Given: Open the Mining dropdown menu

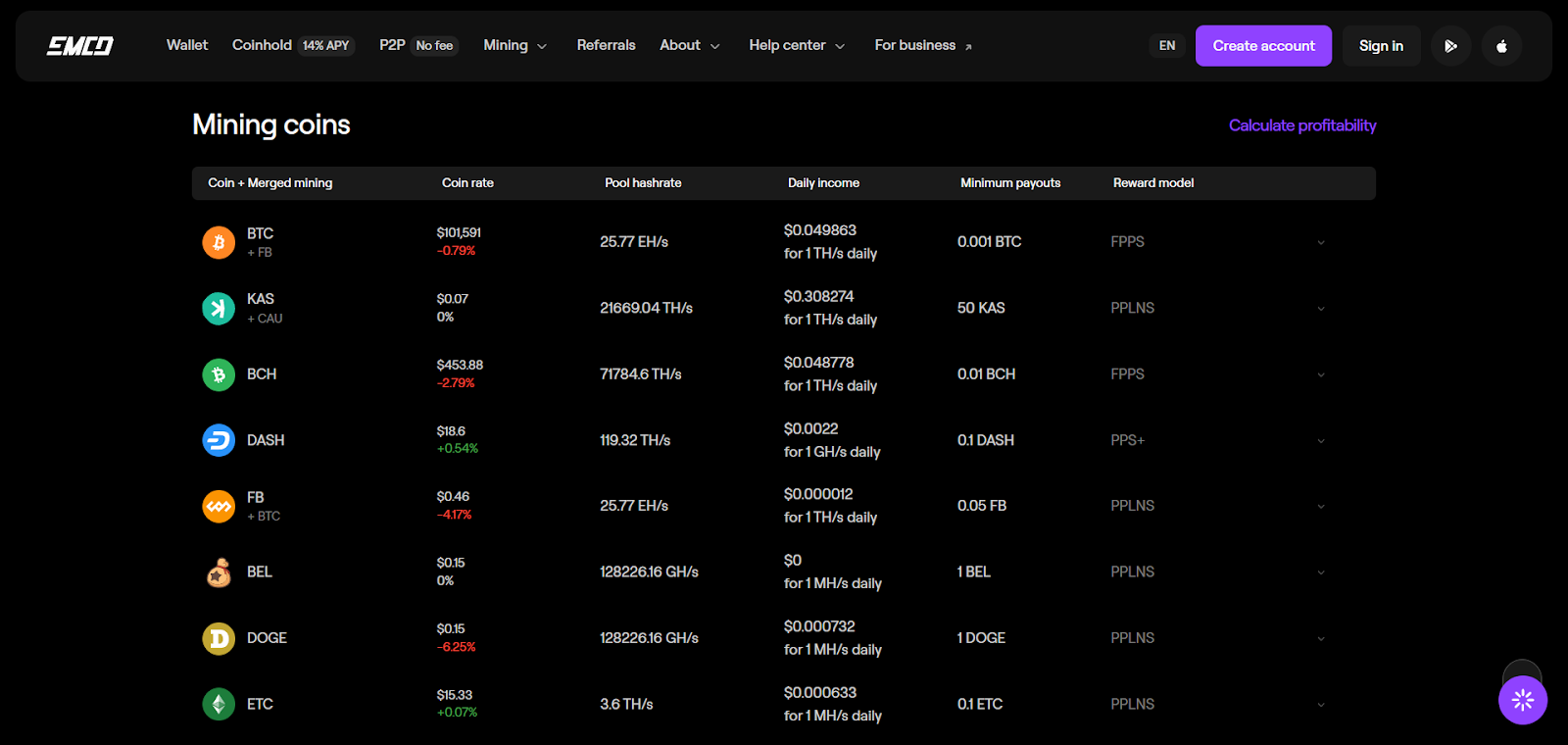Looking at the screenshot, I should (x=514, y=45).
